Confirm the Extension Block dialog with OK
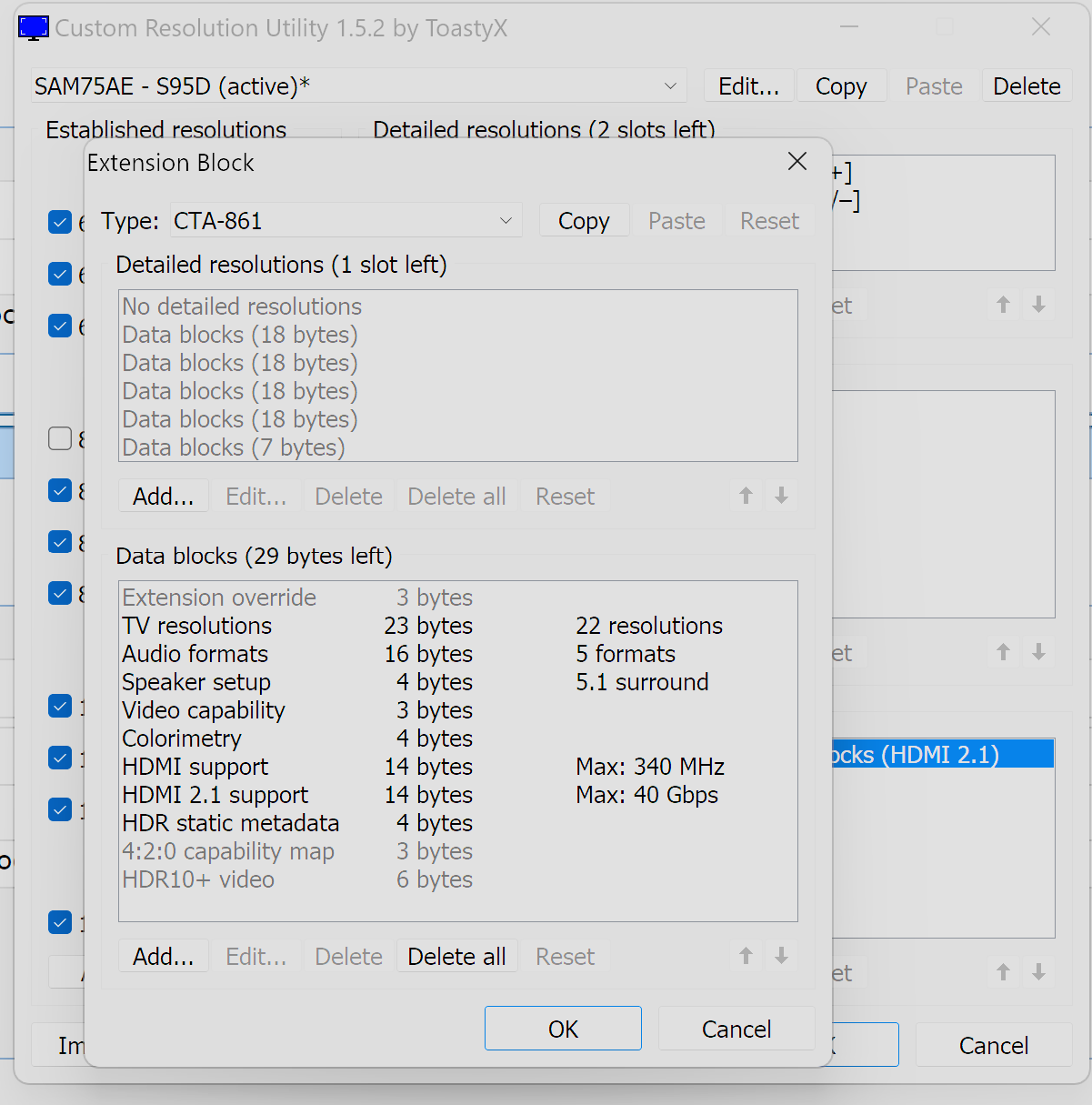This screenshot has width=1092, height=1105. point(563,1029)
